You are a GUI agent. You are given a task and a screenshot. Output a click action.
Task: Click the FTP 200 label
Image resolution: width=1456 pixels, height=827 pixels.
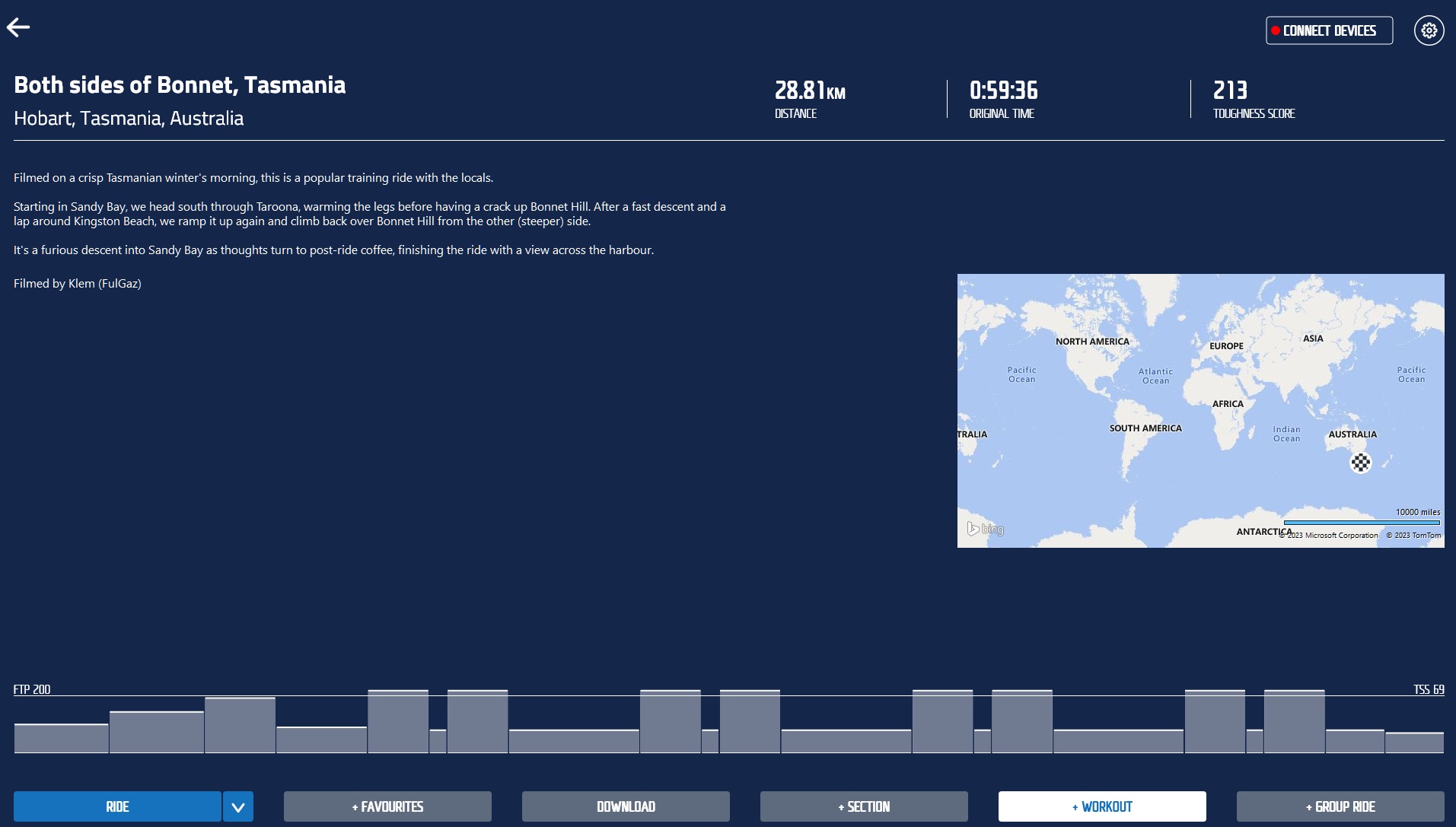(32, 689)
